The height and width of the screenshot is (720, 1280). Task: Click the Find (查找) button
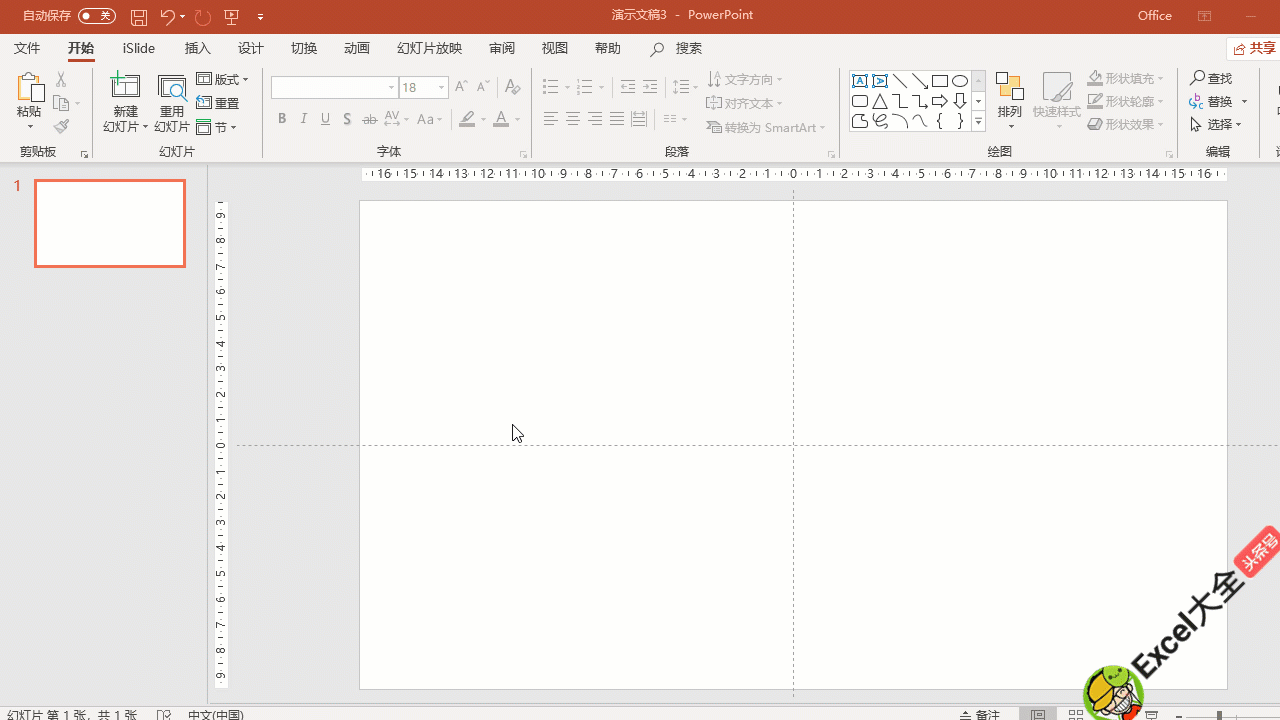click(x=1211, y=78)
